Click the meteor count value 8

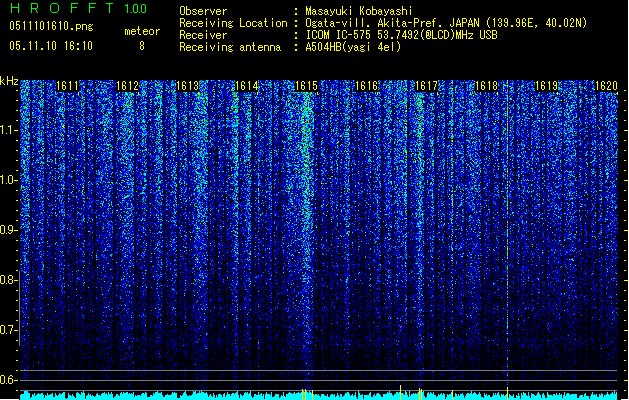(x=142, y=46)
